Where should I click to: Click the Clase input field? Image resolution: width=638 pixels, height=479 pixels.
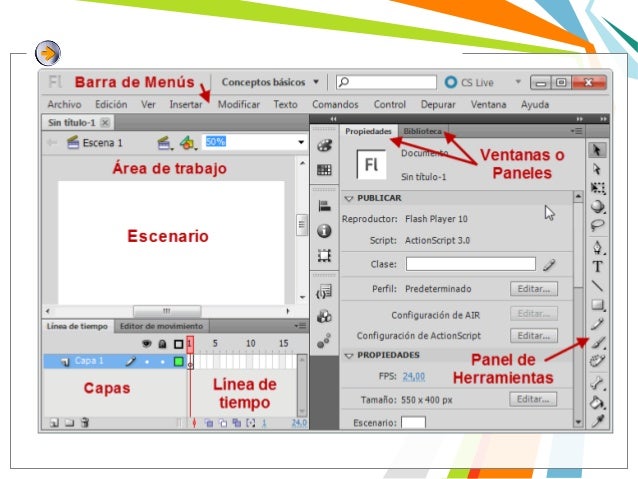(471, 264)
